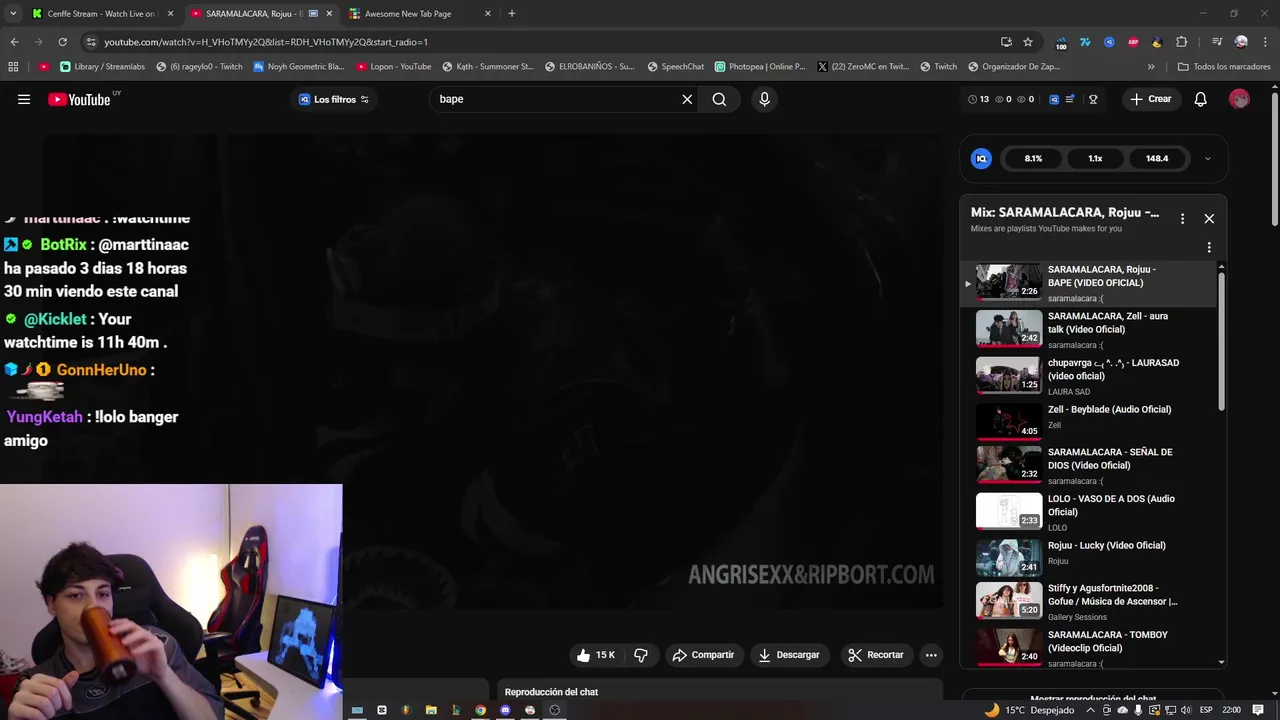Click the browser address bar URL
The width and height of the screenshot is (1280, 720).
266,42
